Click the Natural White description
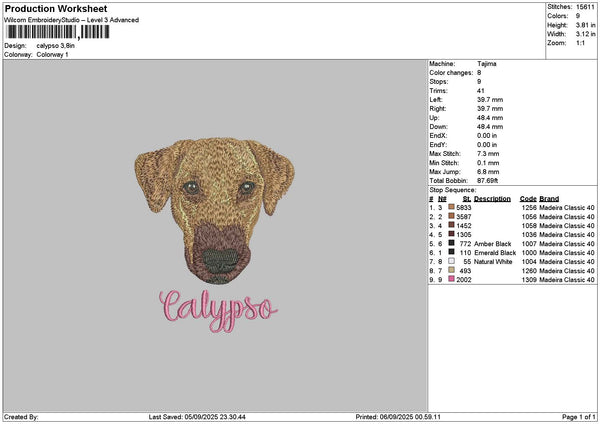This screenshot has width=600, height=424. pos(493,262)
